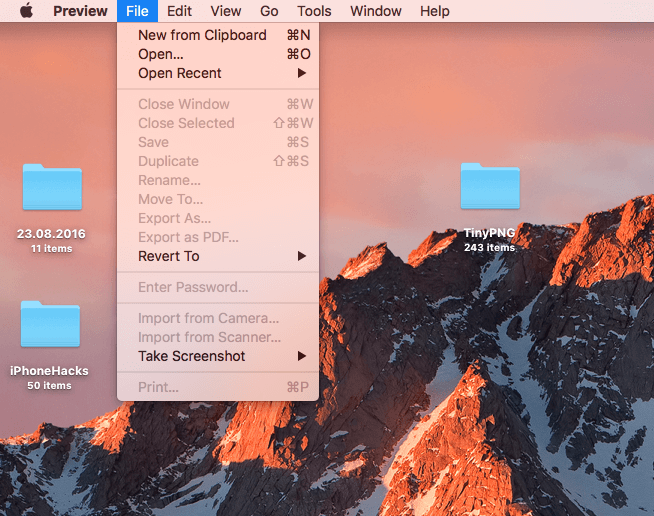
Task: Close the open File menu title
Action: click(x=137, y=11)
